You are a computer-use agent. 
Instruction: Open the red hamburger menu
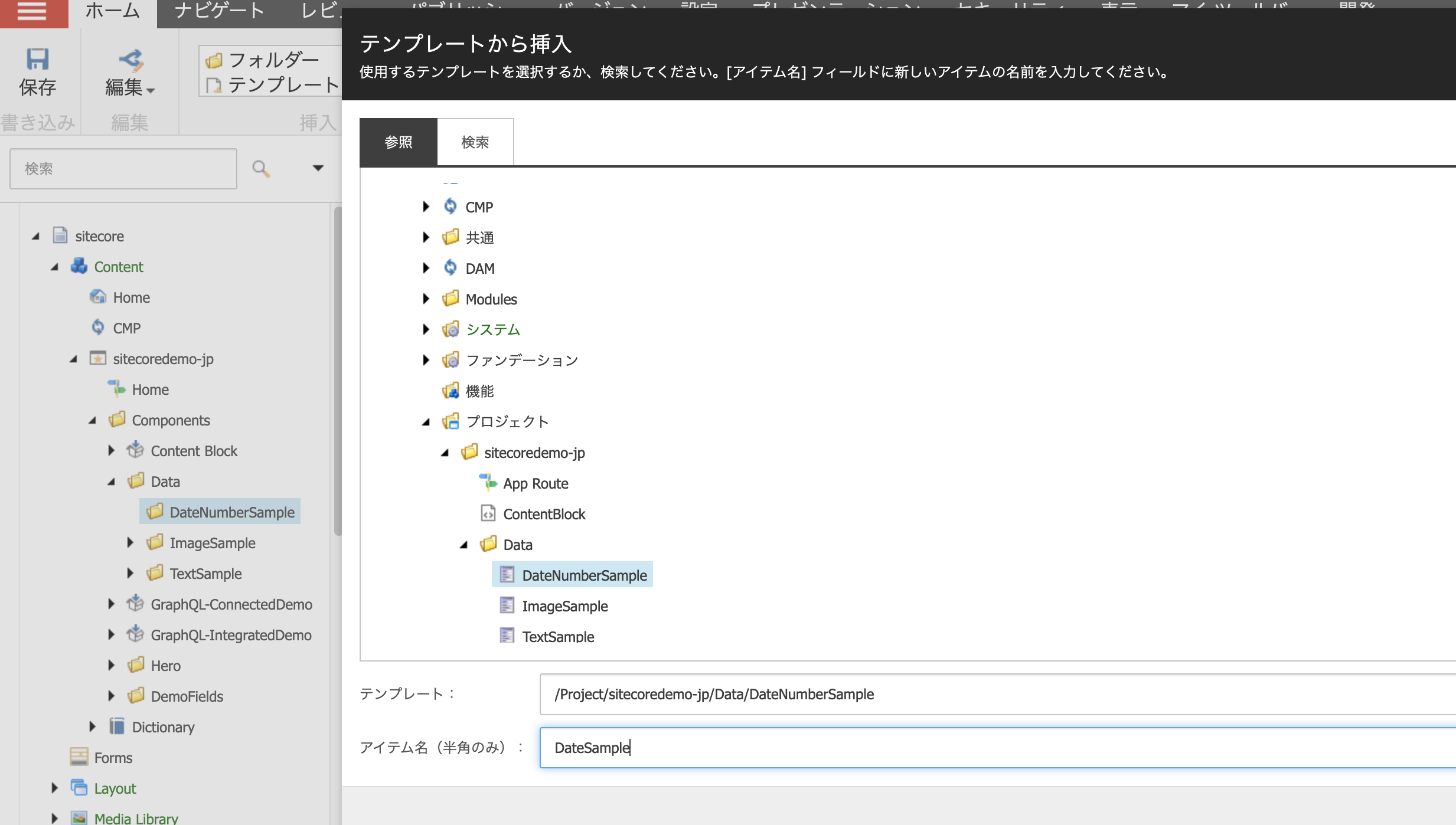click(x=32, y=11)
